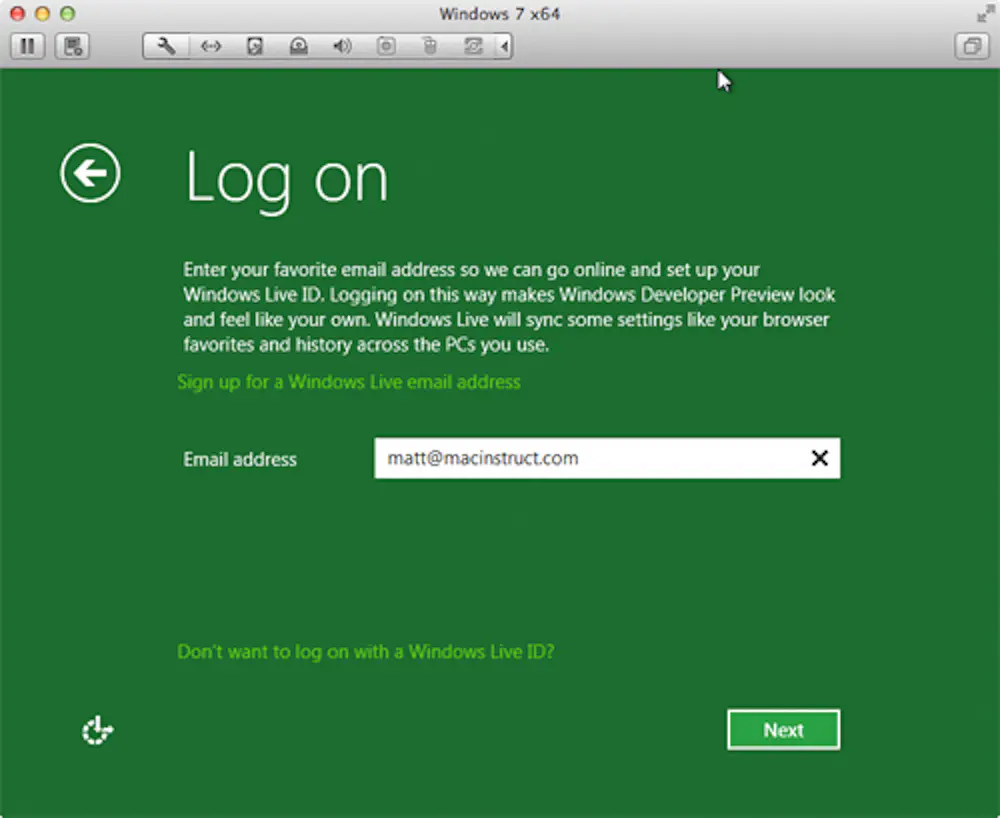Click the sharing sync icon in toolbar
Viewport: 1000px width, 818px height.
click(x=473, y=46)
